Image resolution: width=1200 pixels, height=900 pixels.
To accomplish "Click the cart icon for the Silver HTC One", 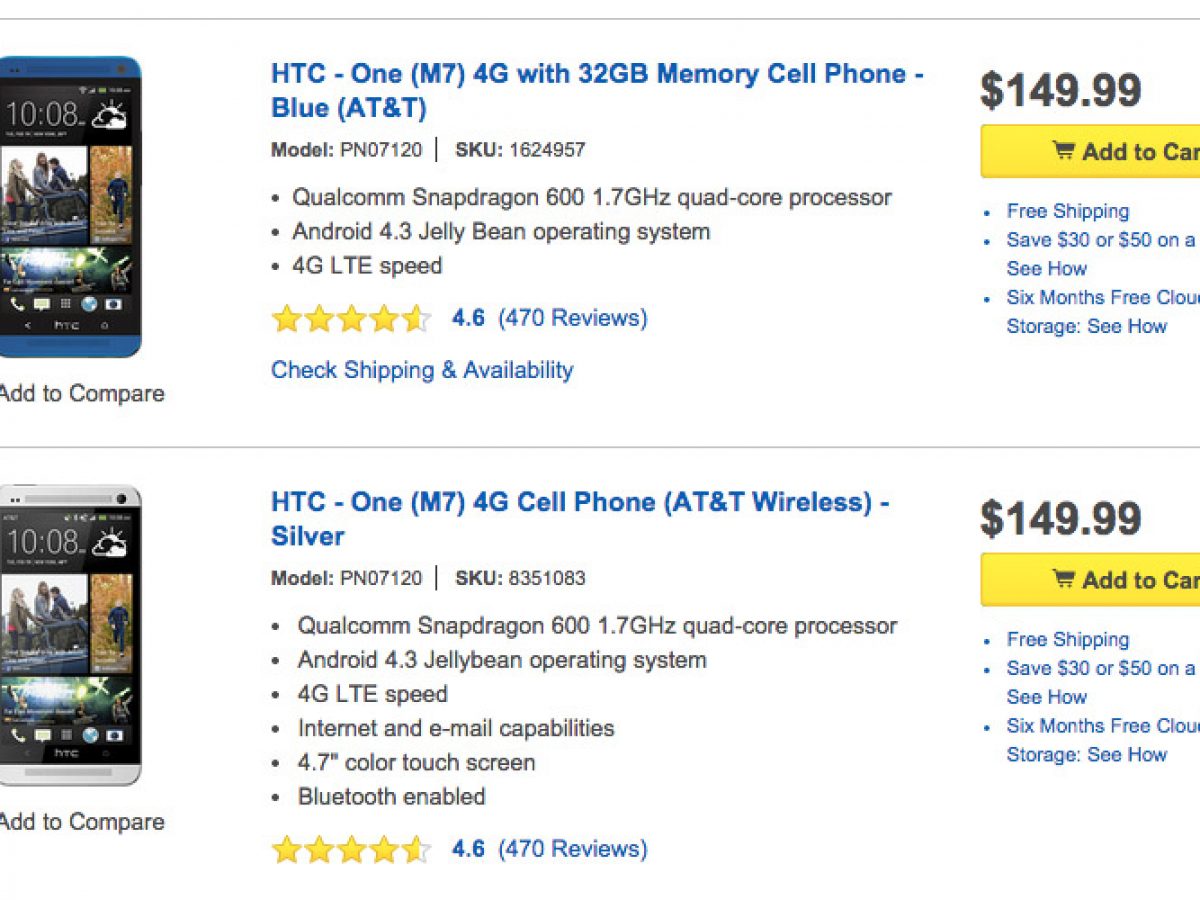I will click(x=1063, y=579).
